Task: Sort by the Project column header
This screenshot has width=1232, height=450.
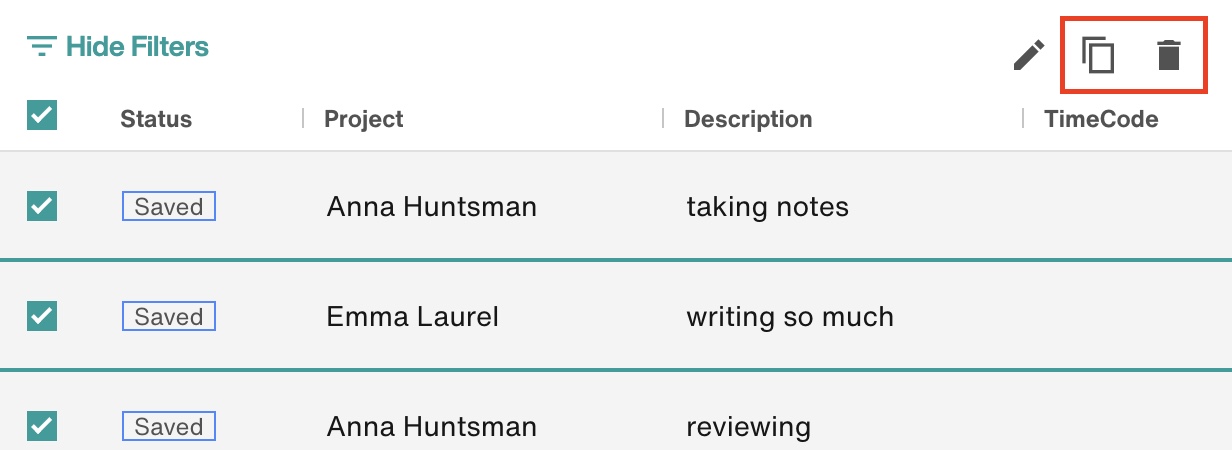Action: [364, 119]
